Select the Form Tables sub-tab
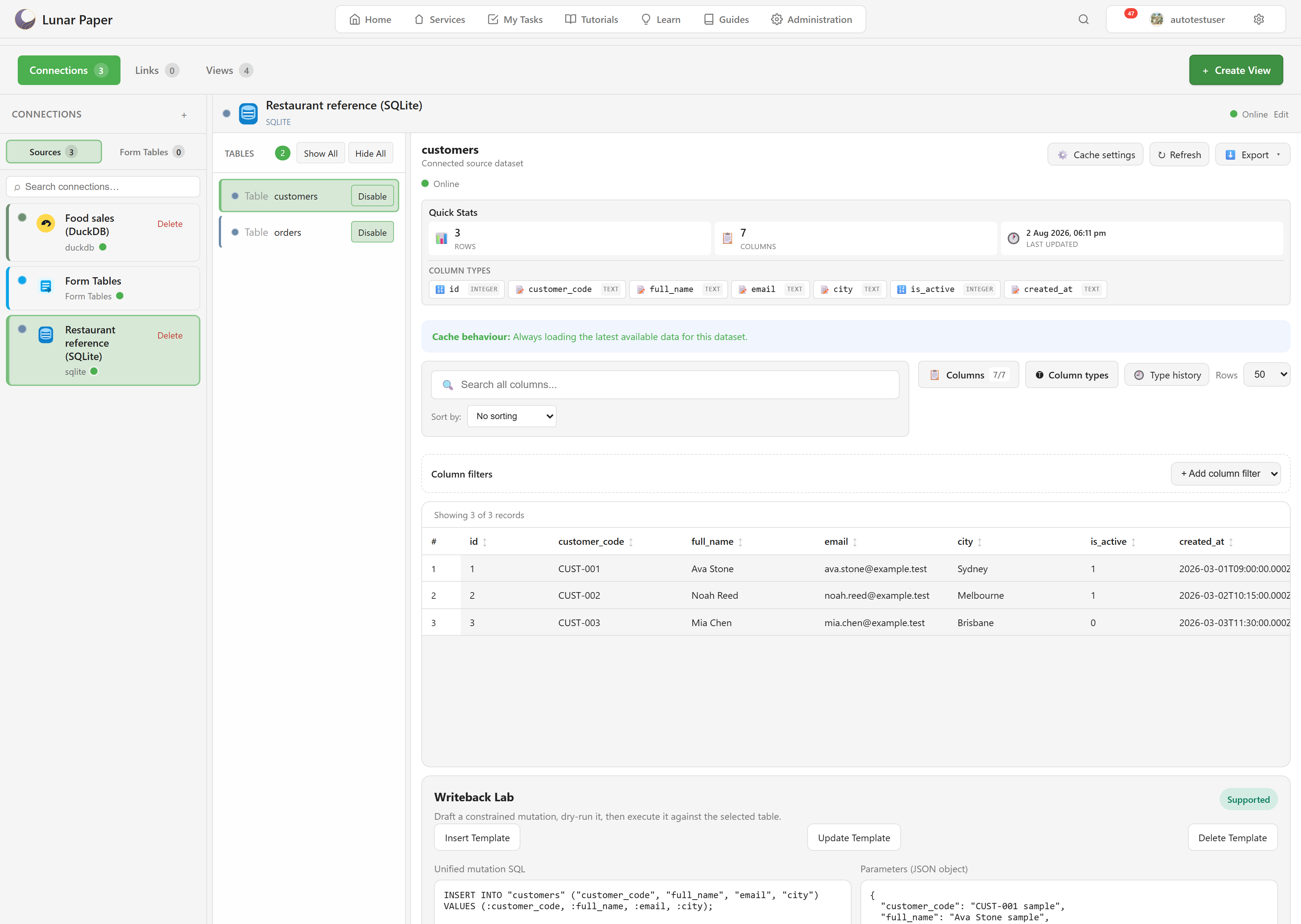 pos(151,152)
